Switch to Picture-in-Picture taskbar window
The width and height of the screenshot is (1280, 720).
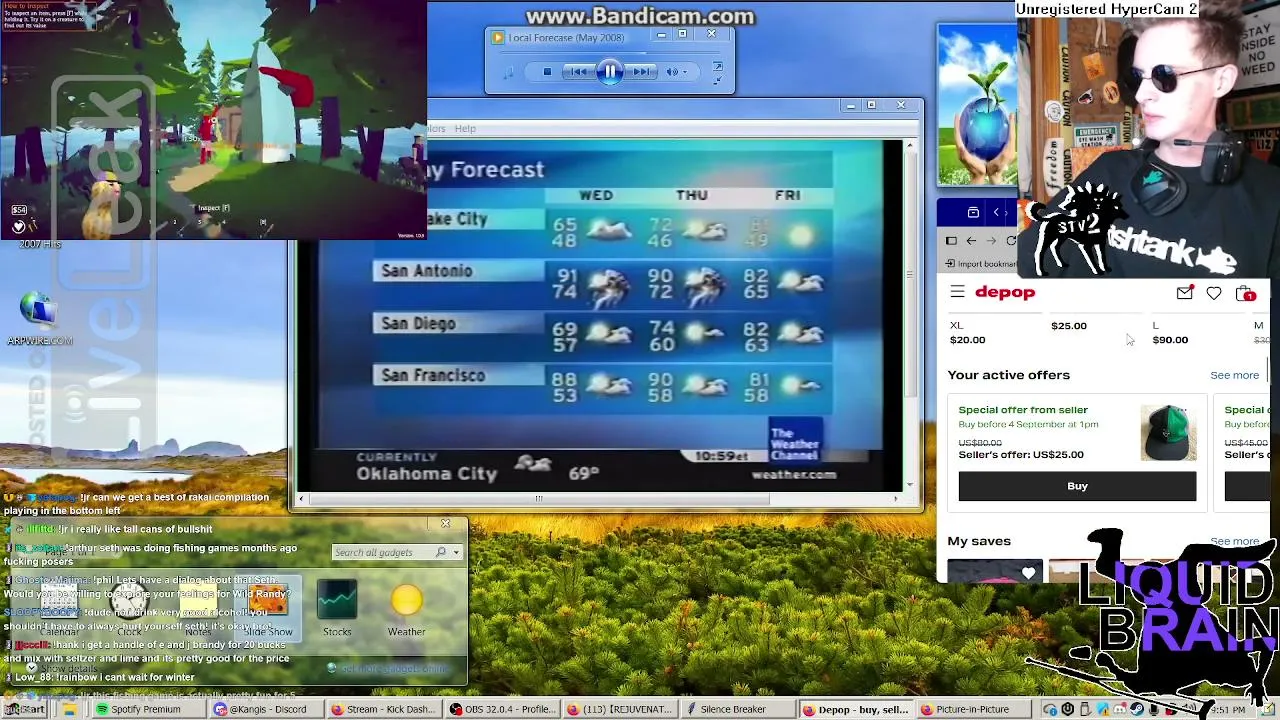coord(975,709)
